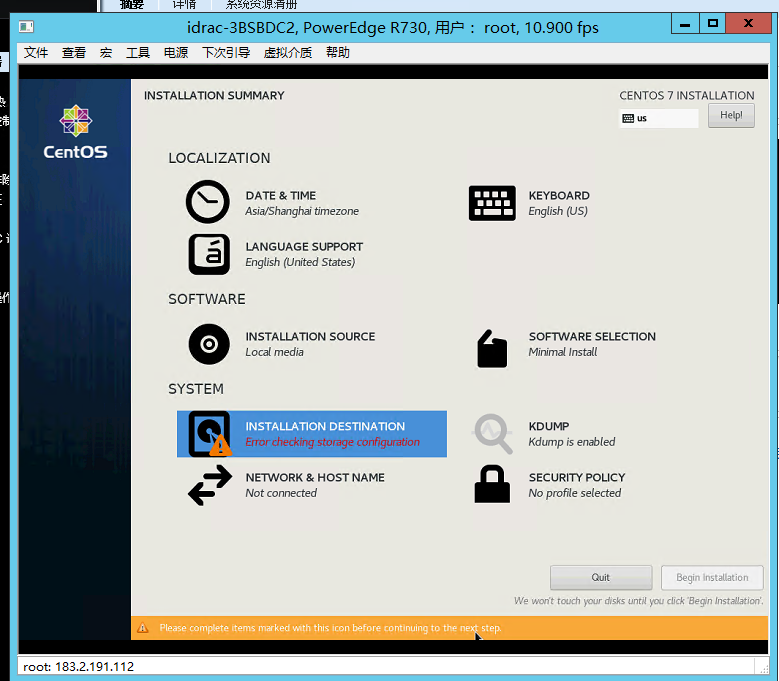
Task: Click 'Not connected' status text
Action: [281, 493]
